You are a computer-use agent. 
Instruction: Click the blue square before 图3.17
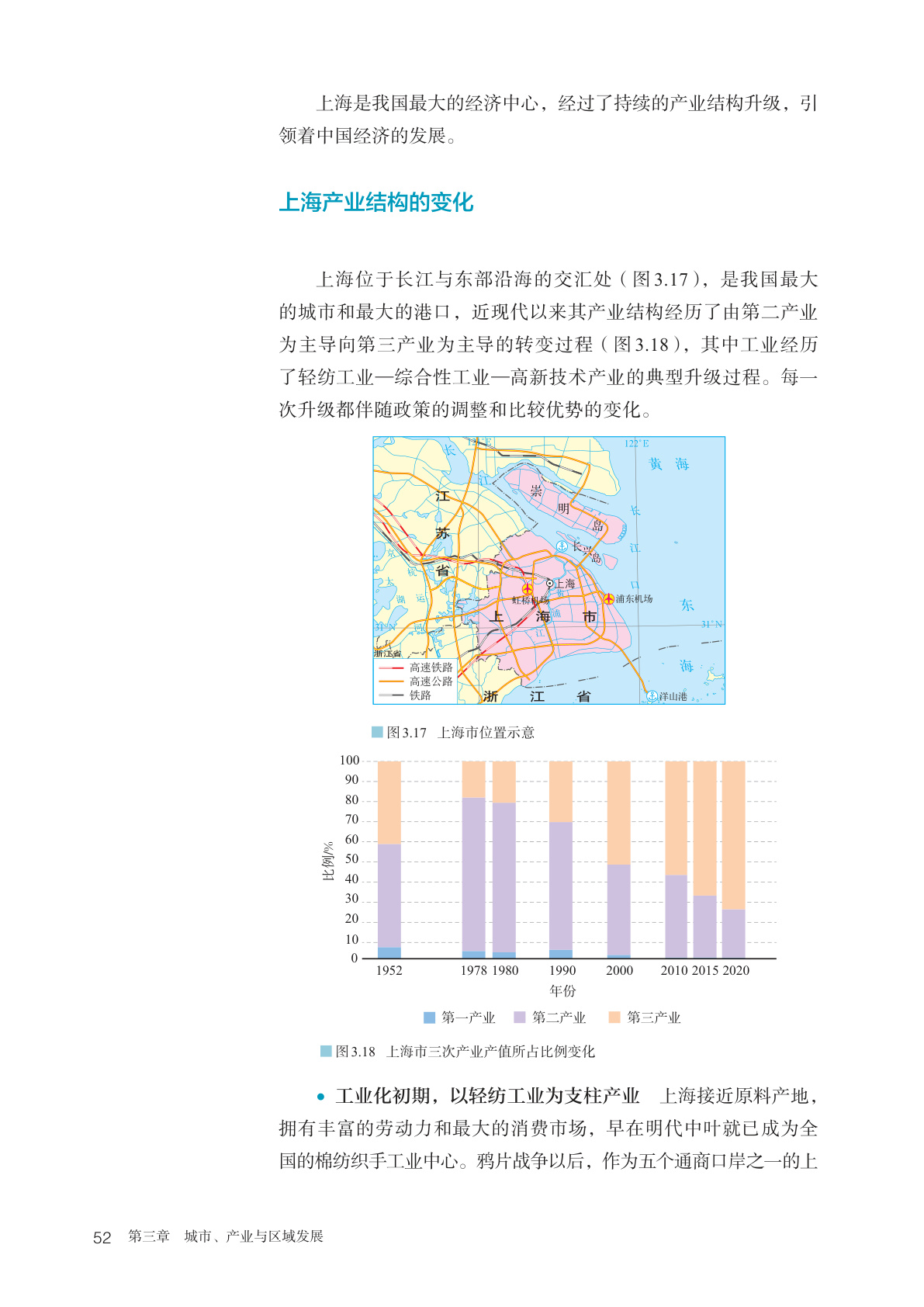(377, 732)
